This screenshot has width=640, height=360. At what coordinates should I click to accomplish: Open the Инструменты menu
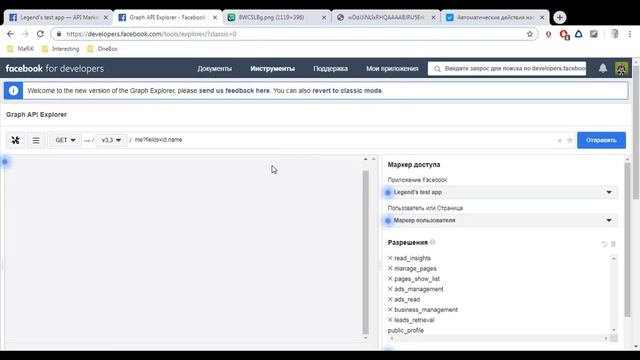pyautogui.click(x=273, y=69)
